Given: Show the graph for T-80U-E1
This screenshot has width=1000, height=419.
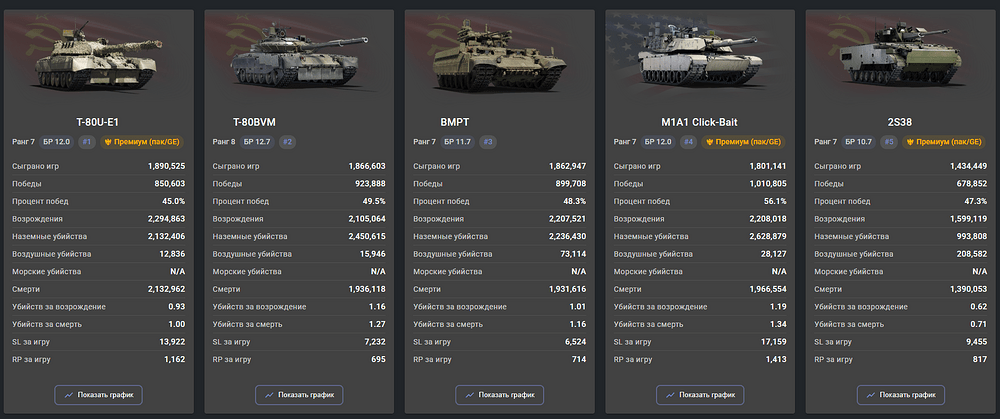Looking at the screenshot, I should (99, 395).
